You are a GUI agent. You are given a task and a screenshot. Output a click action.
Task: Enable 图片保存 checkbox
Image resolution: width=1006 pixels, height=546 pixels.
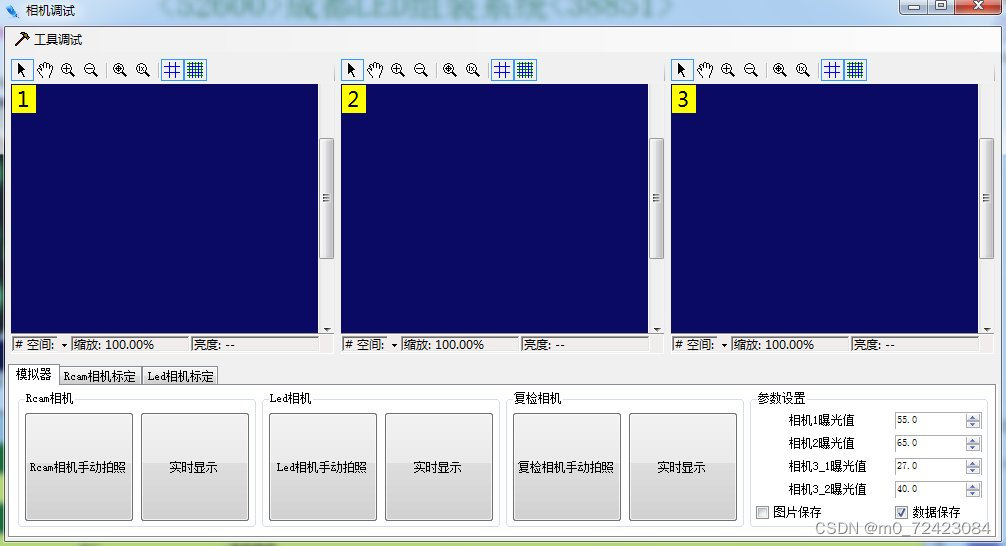pos(762,512)
